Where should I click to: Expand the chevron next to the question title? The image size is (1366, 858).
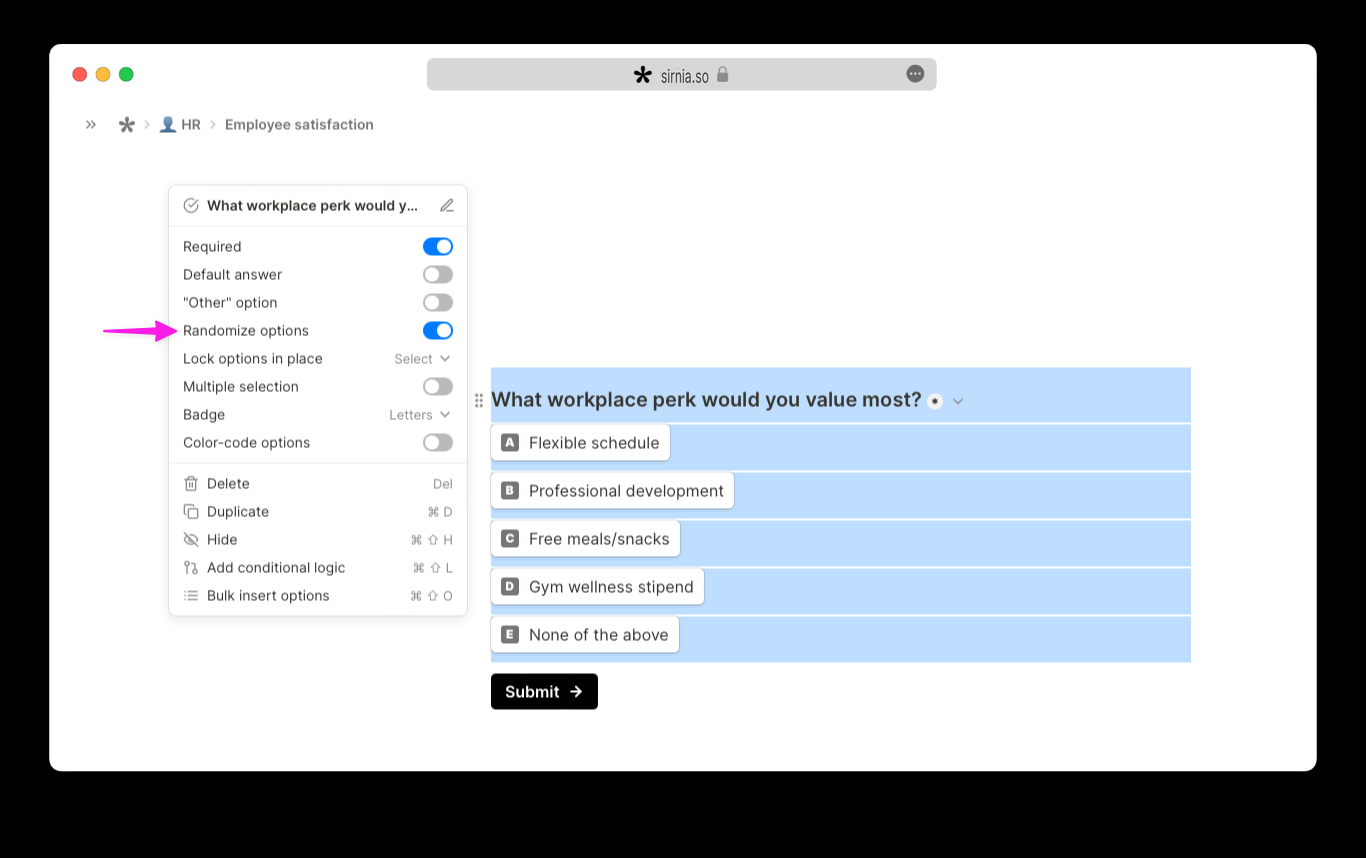tap(958, 401)
